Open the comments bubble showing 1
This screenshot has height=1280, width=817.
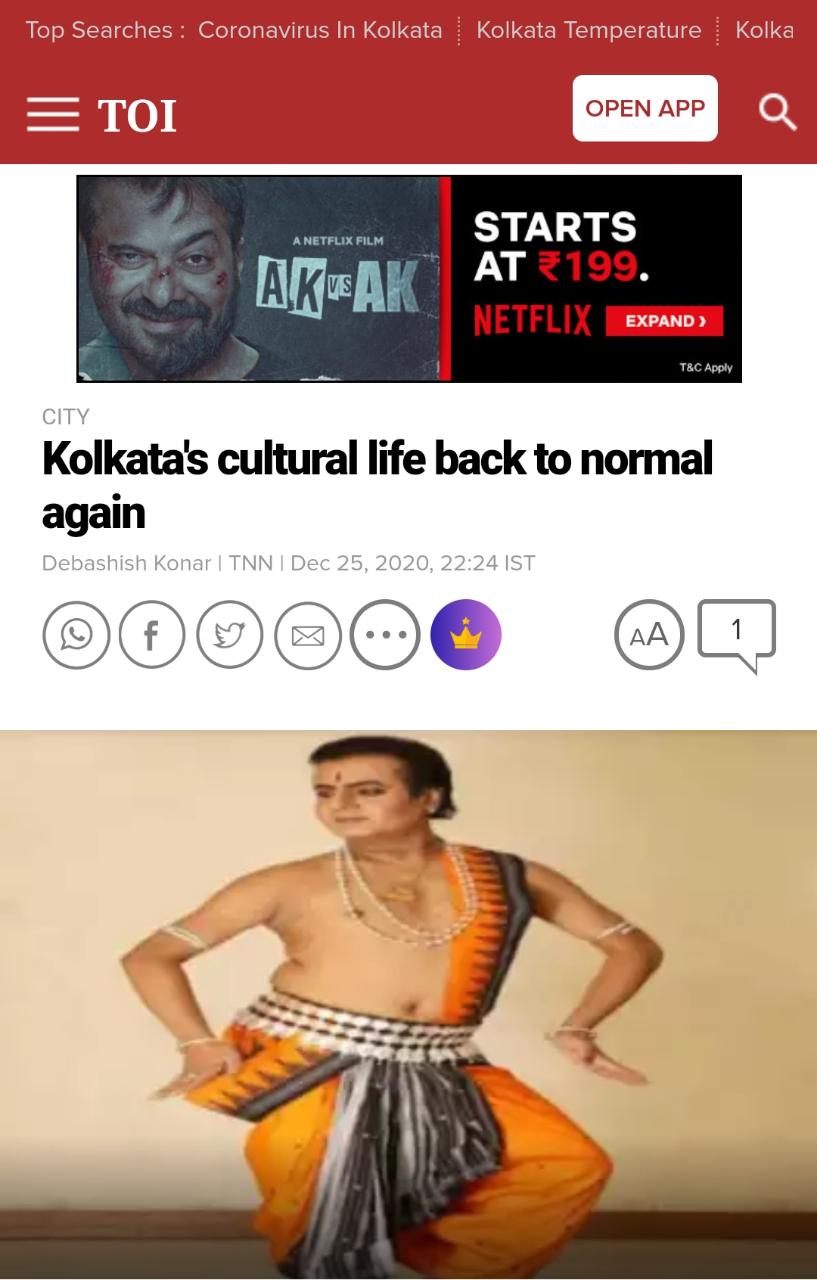click(x=737, y=635)
